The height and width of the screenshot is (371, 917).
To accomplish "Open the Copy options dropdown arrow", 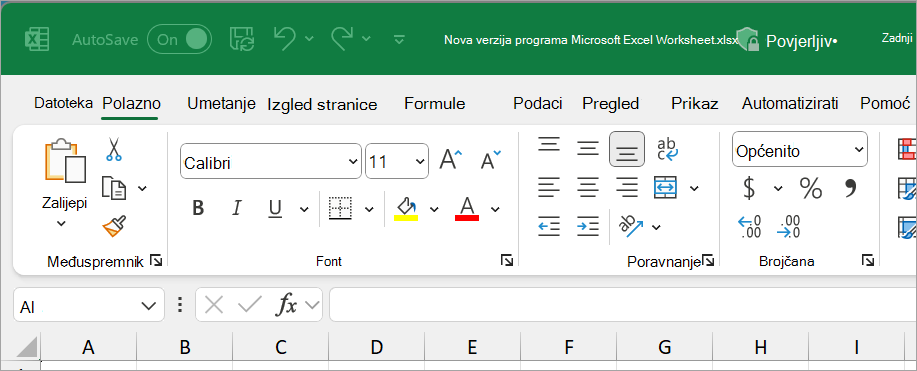I will click(x=142, y=188).
